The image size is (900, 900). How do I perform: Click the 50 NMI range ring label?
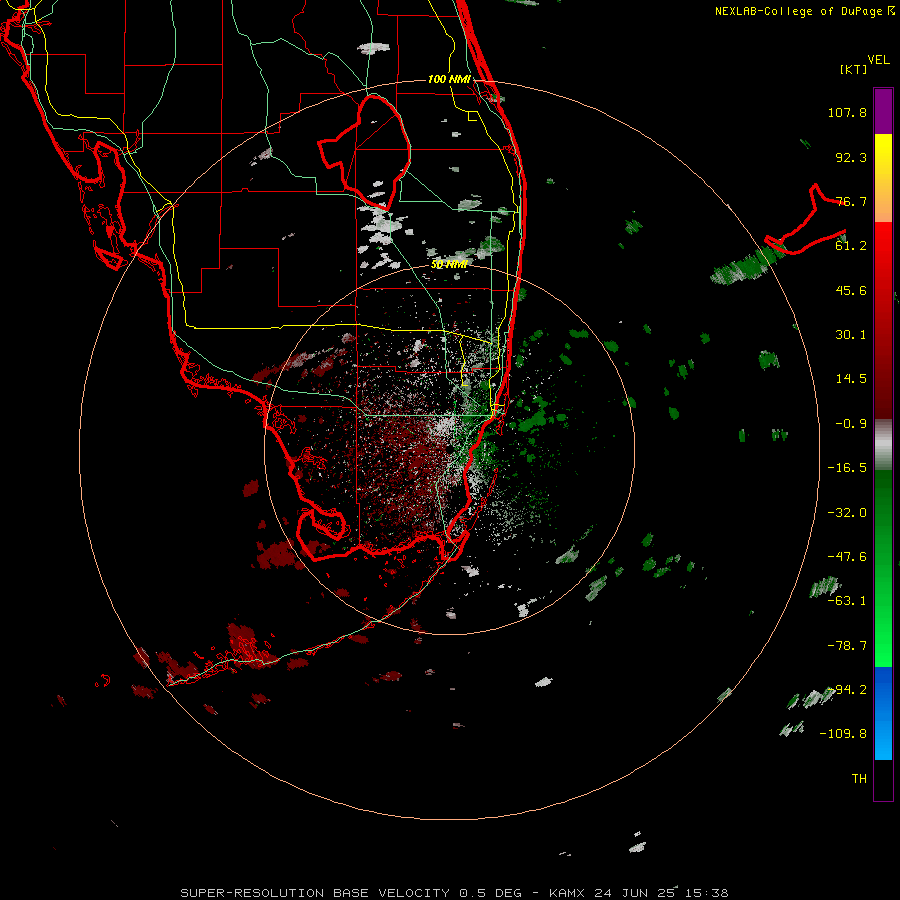pos(449,264)
